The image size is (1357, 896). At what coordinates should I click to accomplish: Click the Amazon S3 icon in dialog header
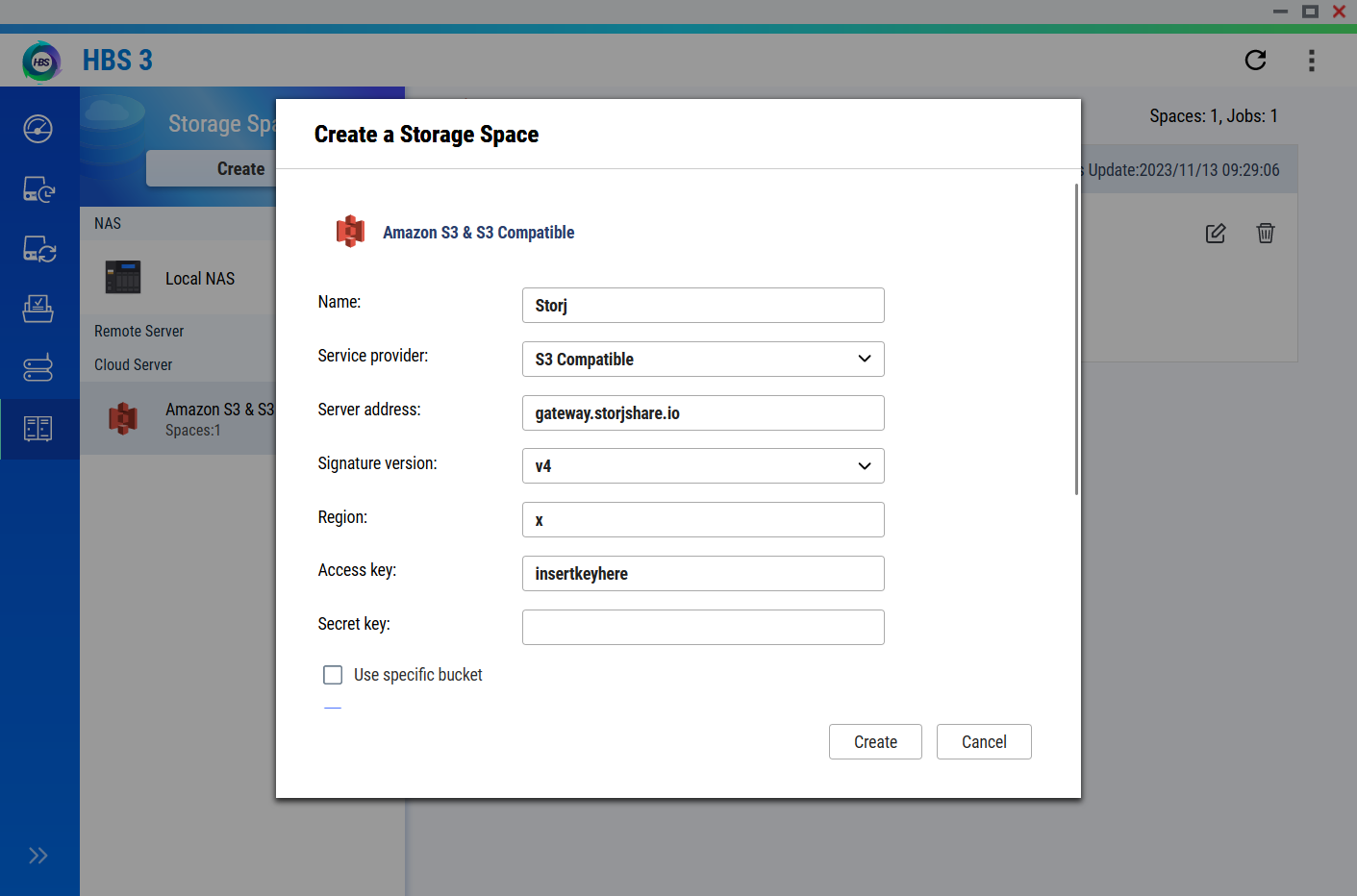click(350, 232)
